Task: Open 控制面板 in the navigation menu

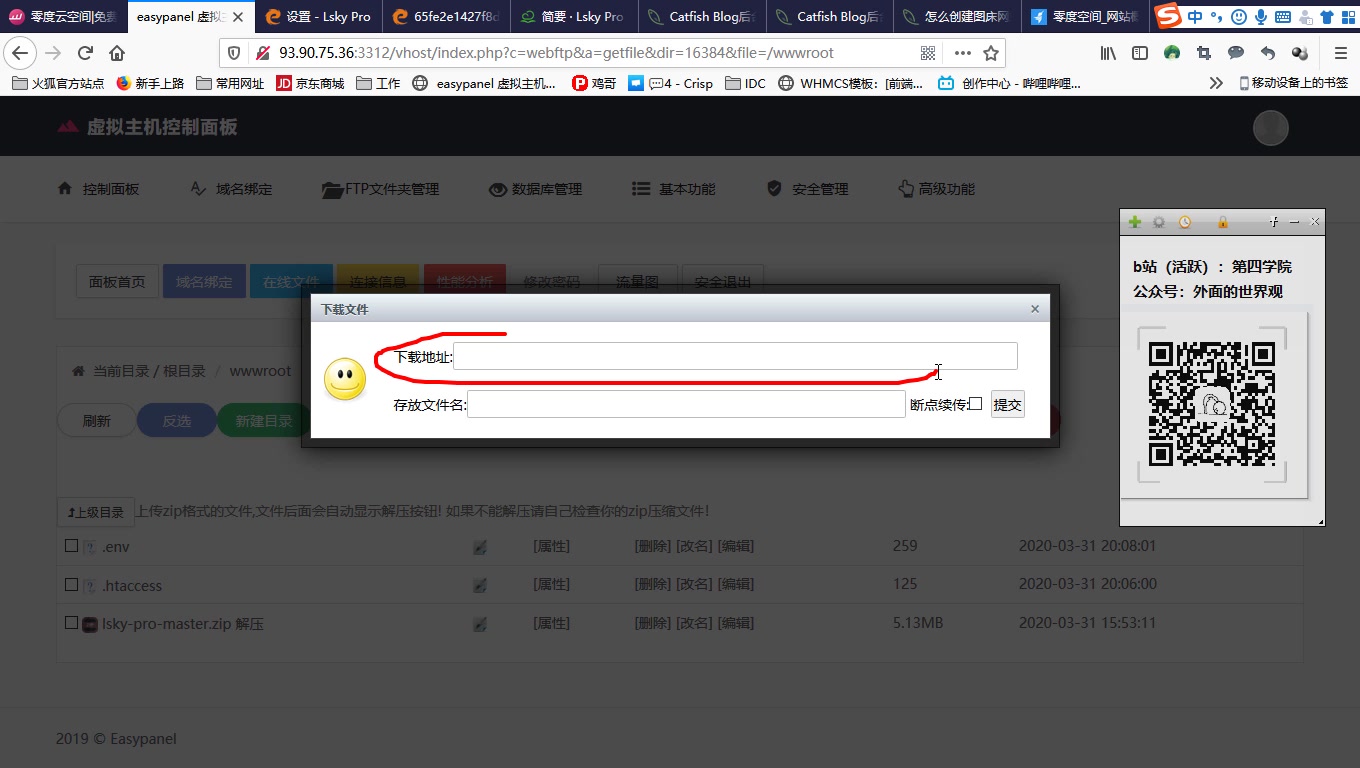Action: (99, 189)
